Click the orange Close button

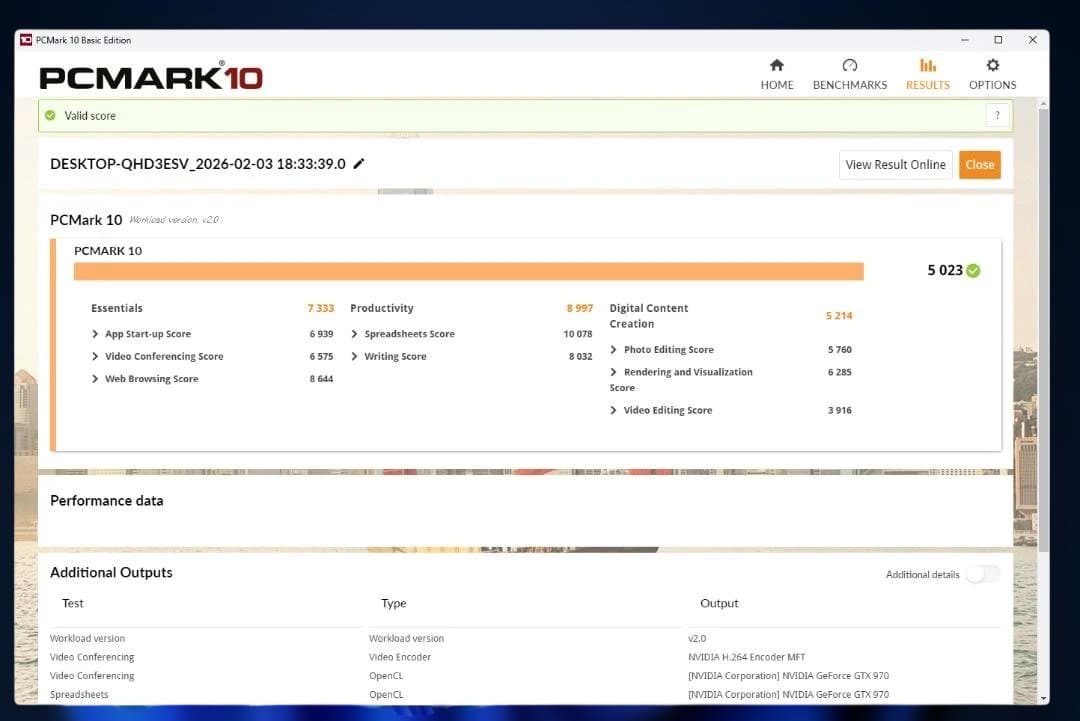[x=979, y=164]
